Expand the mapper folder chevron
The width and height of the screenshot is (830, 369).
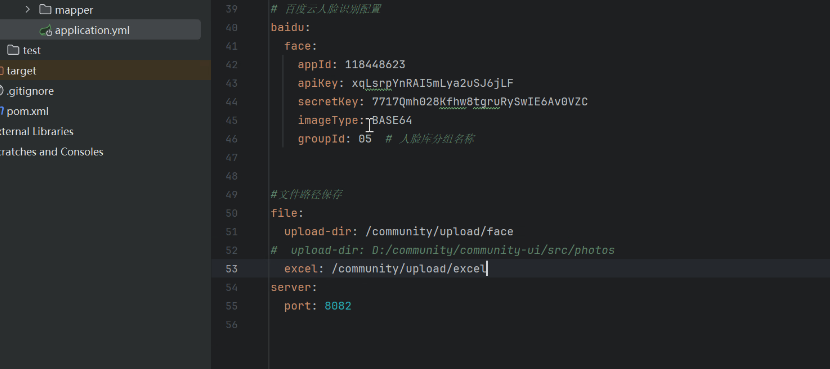click(28, 10)
